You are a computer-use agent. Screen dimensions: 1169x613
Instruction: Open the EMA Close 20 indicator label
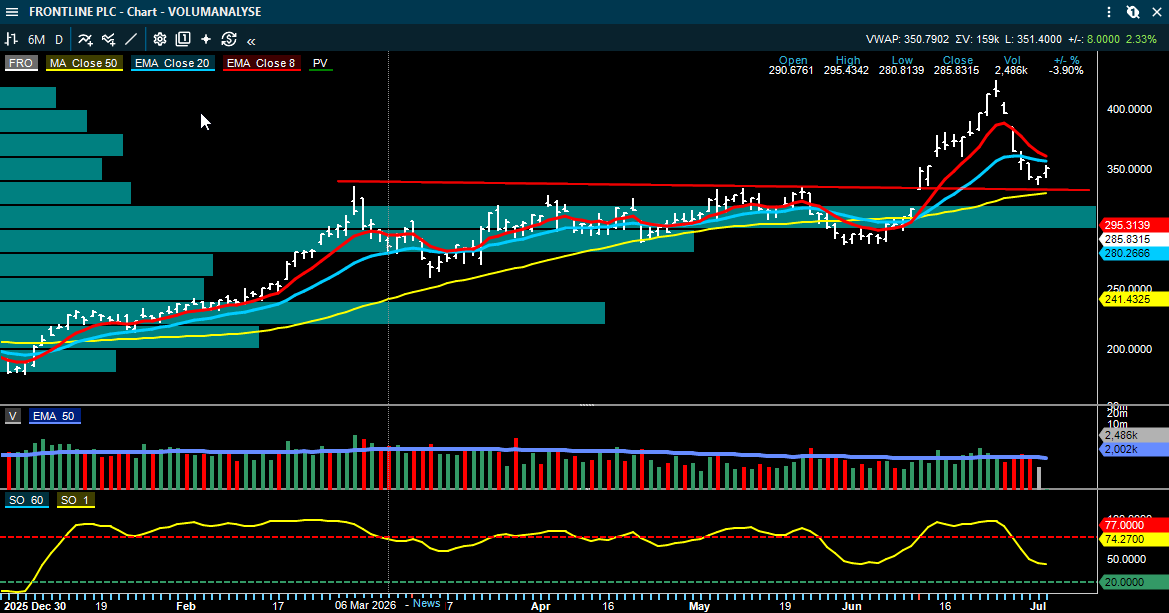(172, 63)
